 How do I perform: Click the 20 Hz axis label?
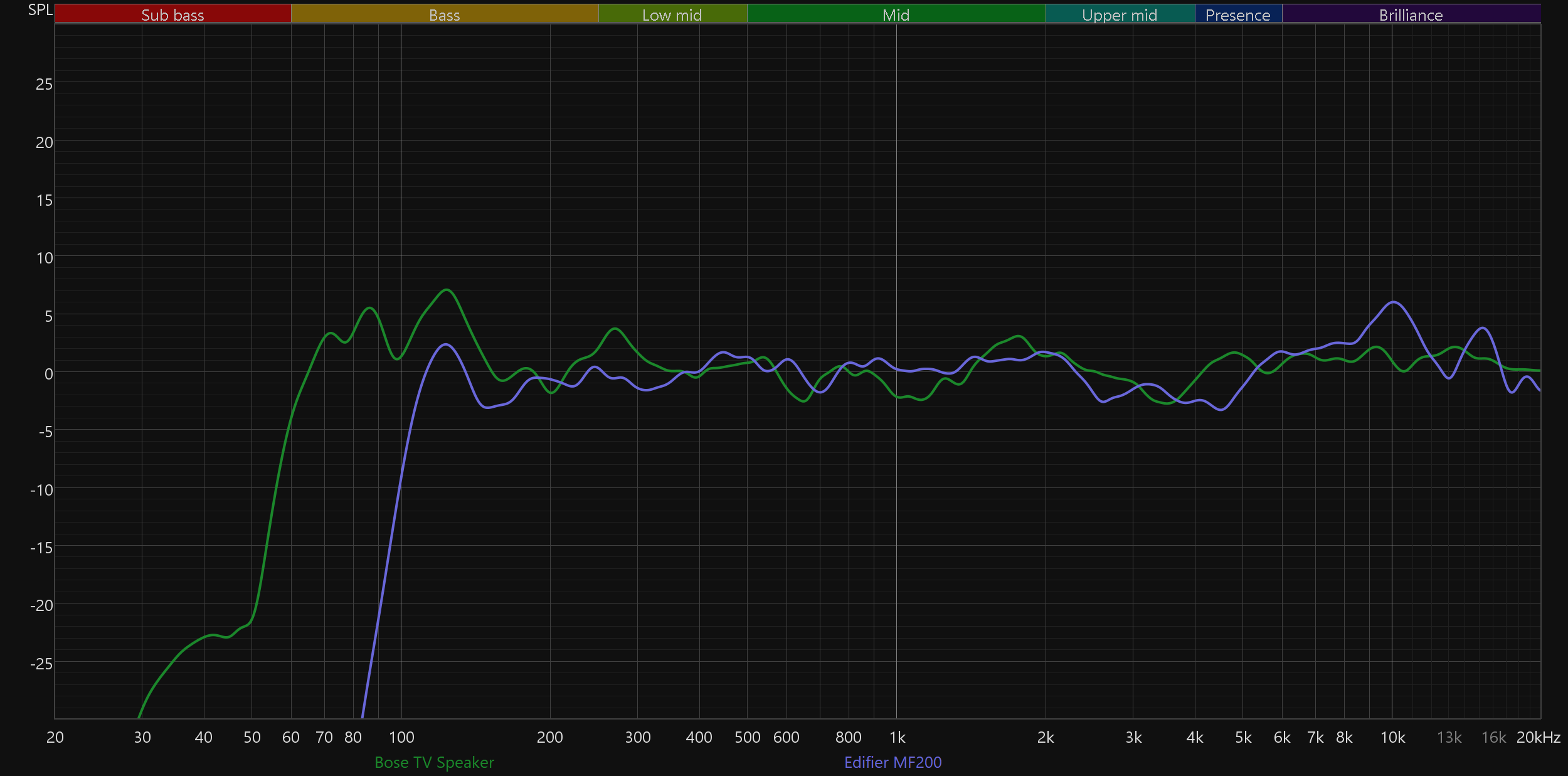coord(55,737)
